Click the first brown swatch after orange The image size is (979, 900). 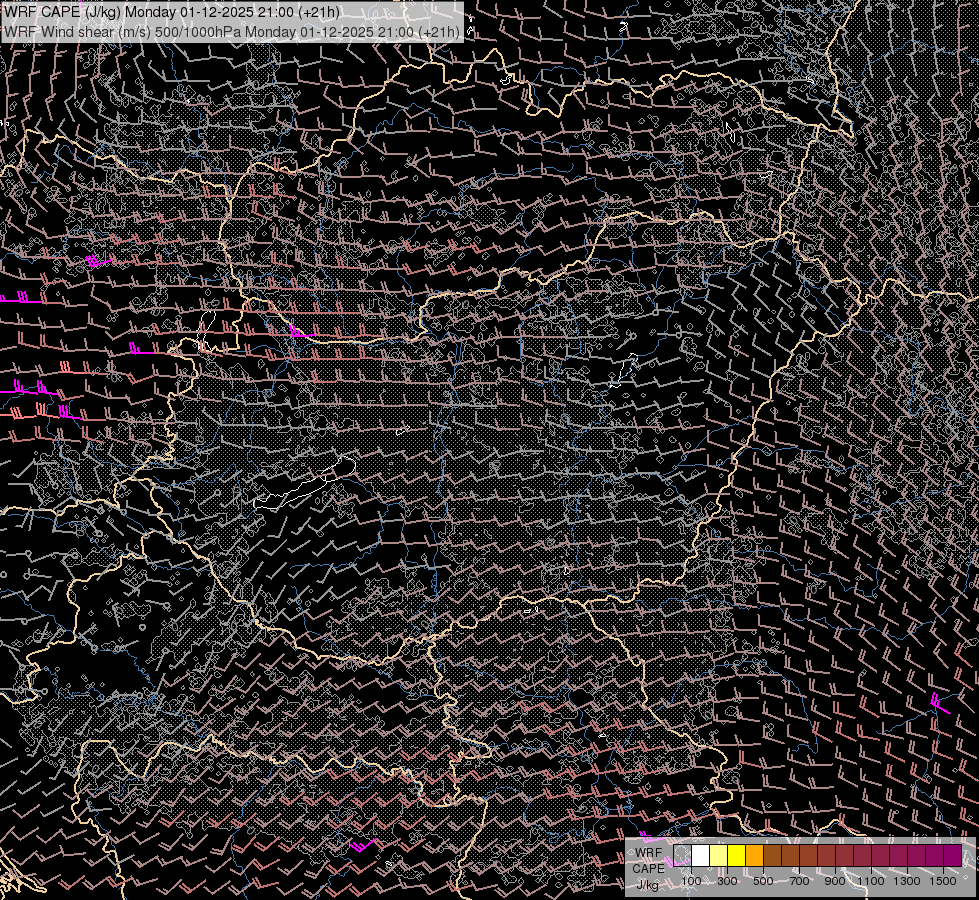(x=773, y=855)
